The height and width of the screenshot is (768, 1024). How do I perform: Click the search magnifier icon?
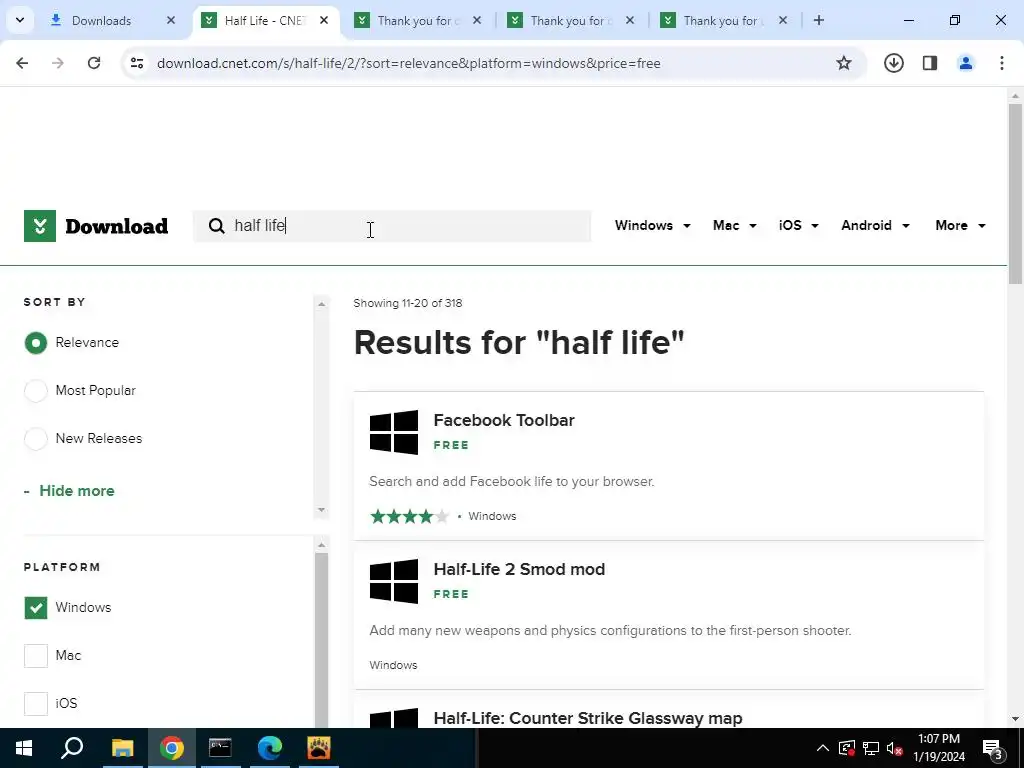216,226
